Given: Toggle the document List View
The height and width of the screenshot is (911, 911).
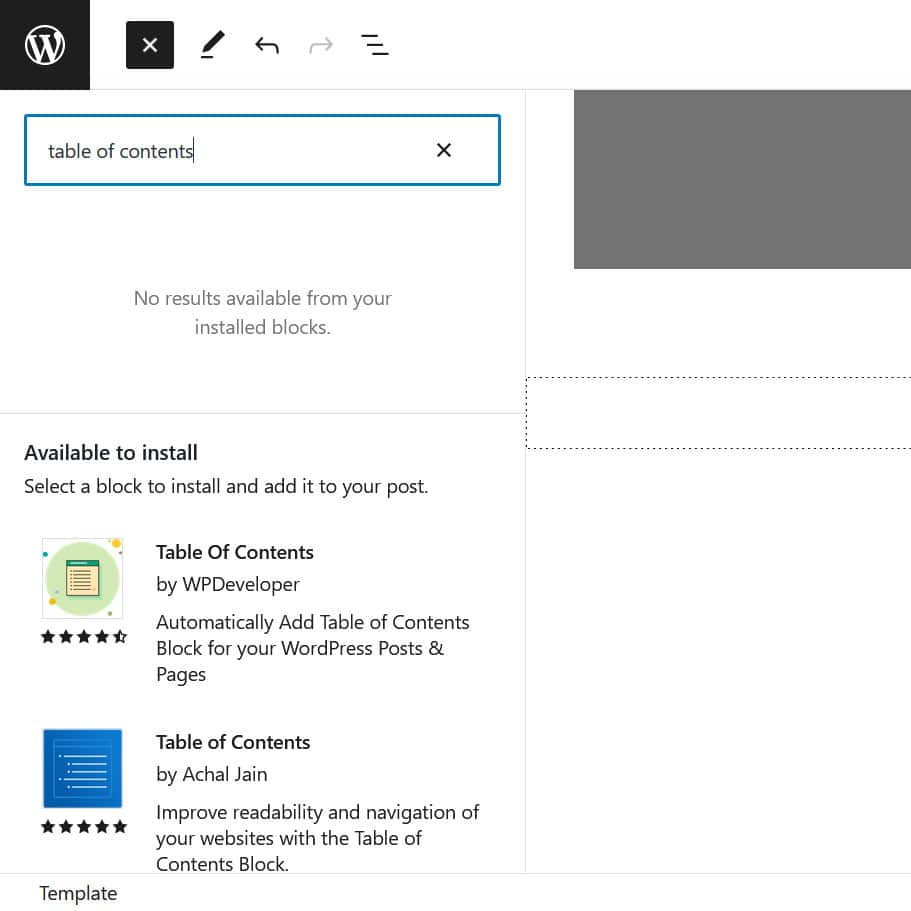Looking at the screenshot, I should pos(375,45).
